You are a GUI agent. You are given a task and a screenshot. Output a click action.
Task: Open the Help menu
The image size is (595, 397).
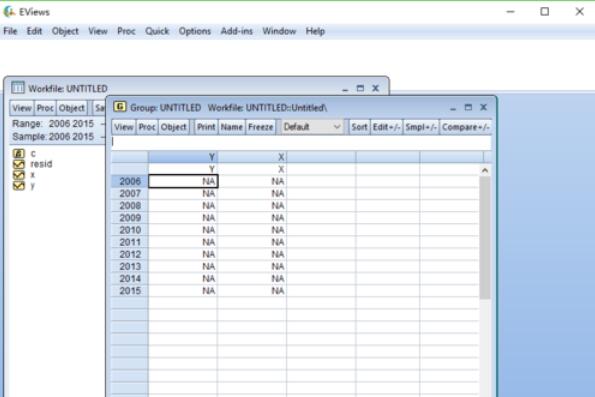(x=315, y=31)
